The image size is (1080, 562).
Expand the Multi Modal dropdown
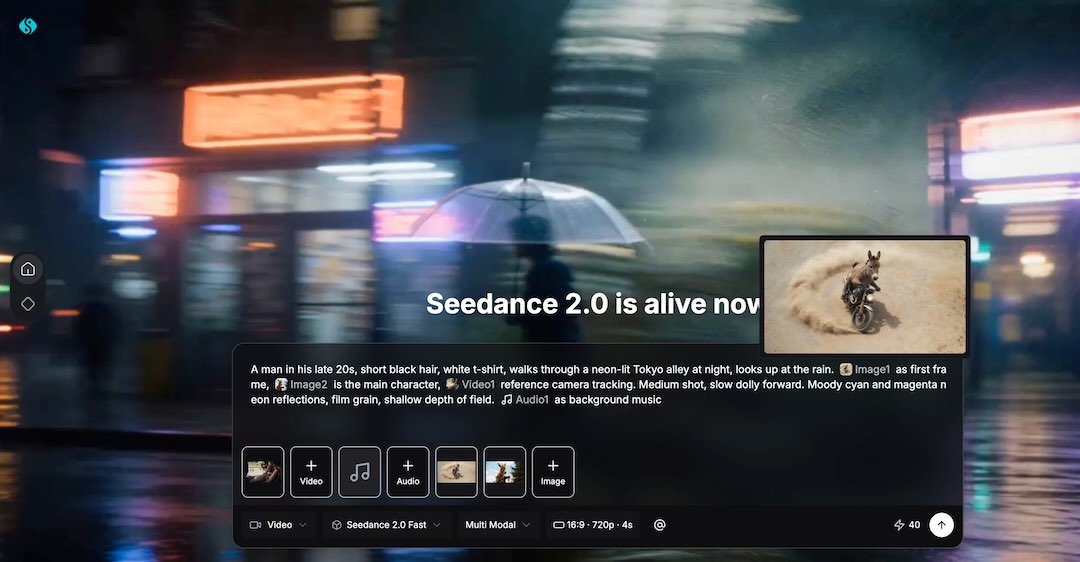point(497,525)
